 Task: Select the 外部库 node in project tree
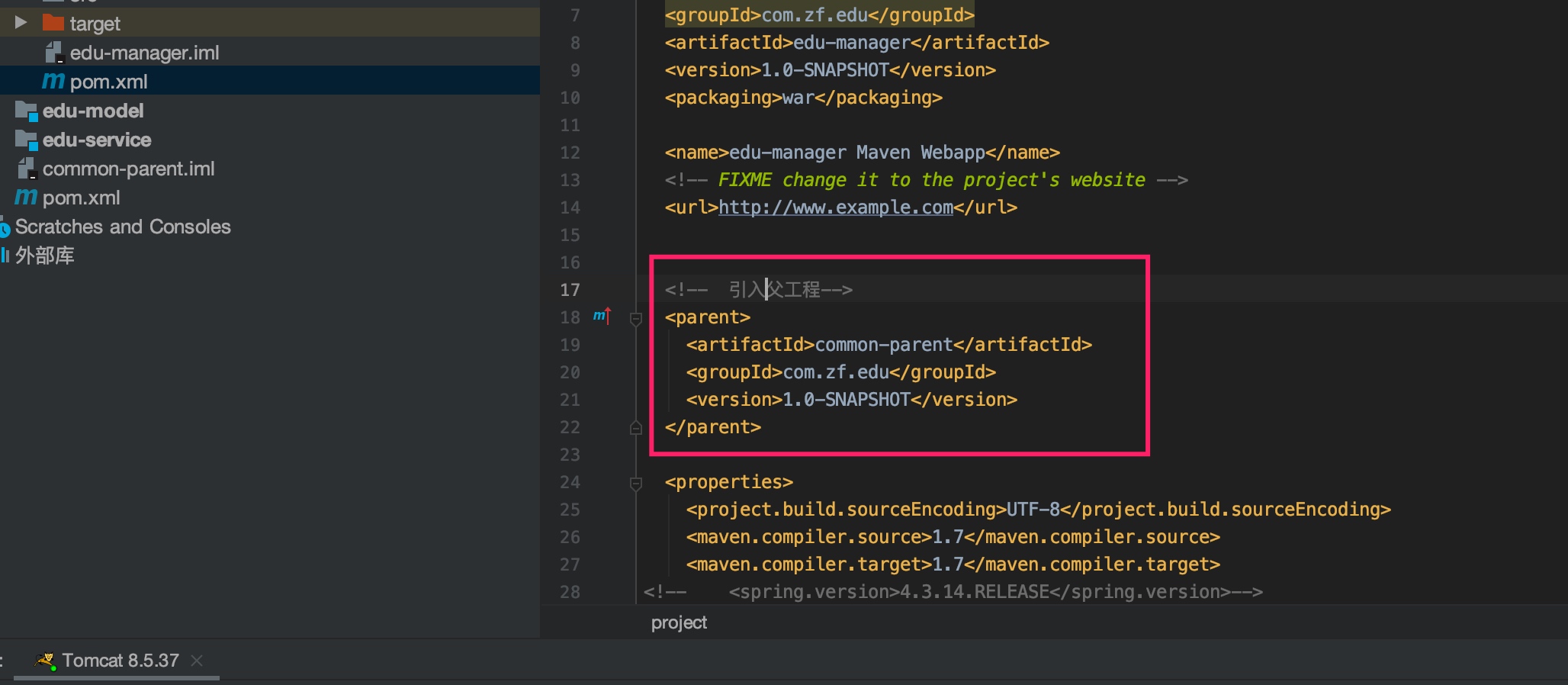point(45,256)
